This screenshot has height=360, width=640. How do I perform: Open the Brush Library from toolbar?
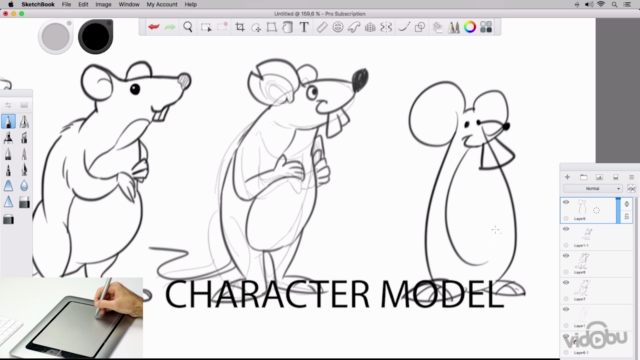pos(453,27)
